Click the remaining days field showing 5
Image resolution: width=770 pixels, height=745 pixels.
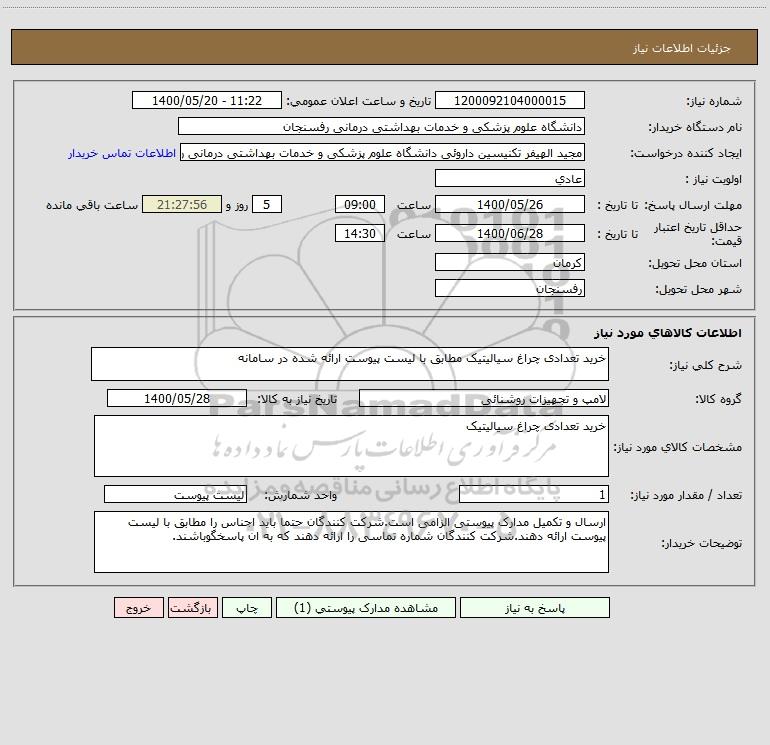coord(267,204)
